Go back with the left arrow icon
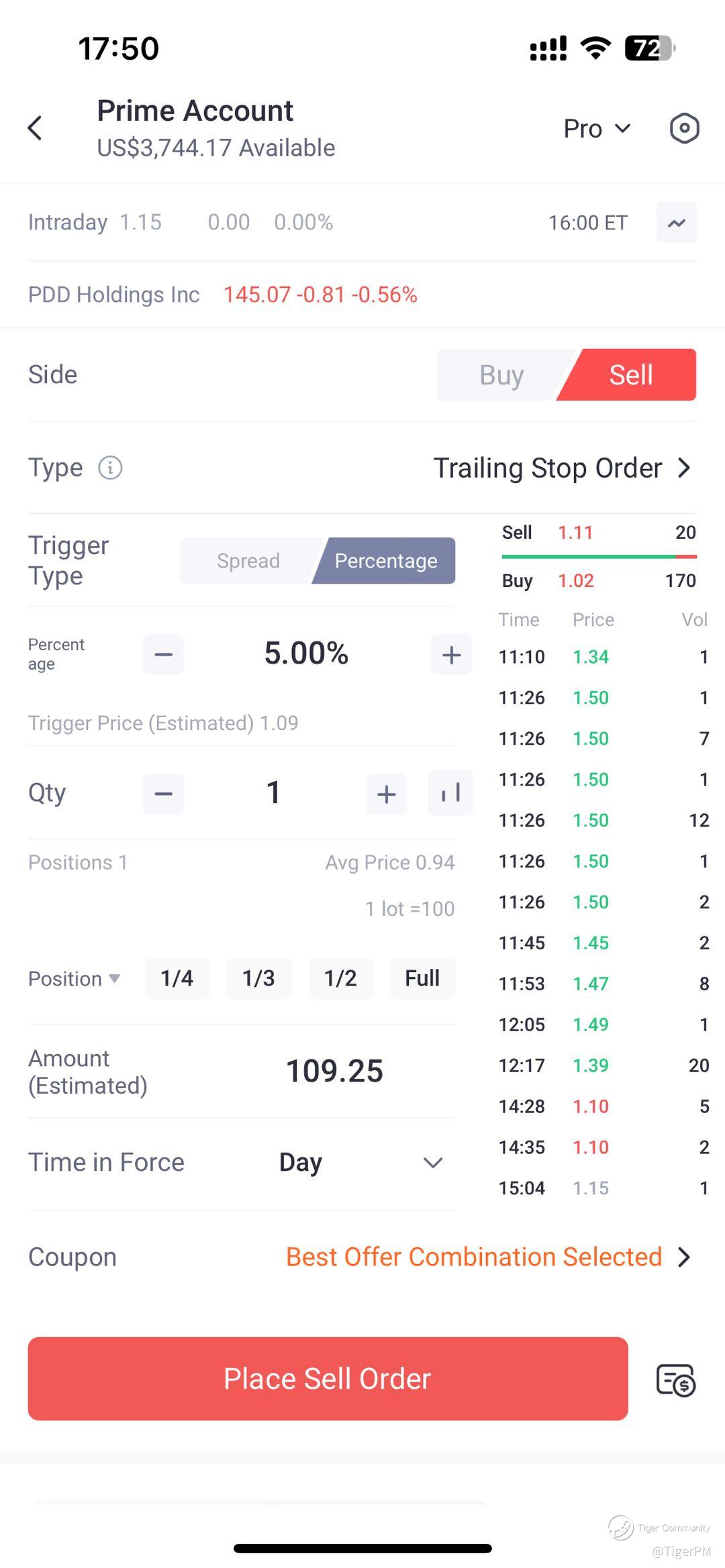The image size is (725, 1568). [x=35, y=127]
